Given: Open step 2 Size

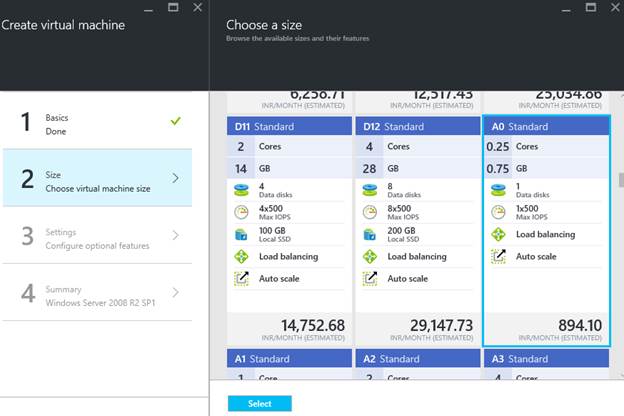Looking at the screenshot, I should pyautogui.click(x=98, y=178).
